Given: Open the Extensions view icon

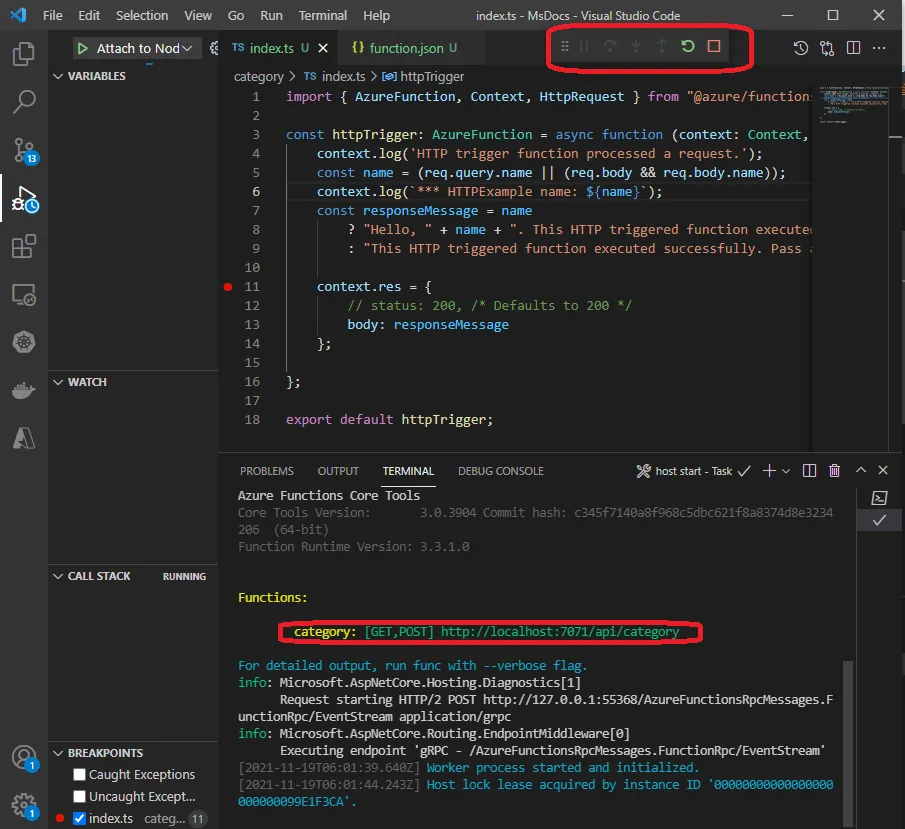Looking at the screenshot, I should coord(24,247).
